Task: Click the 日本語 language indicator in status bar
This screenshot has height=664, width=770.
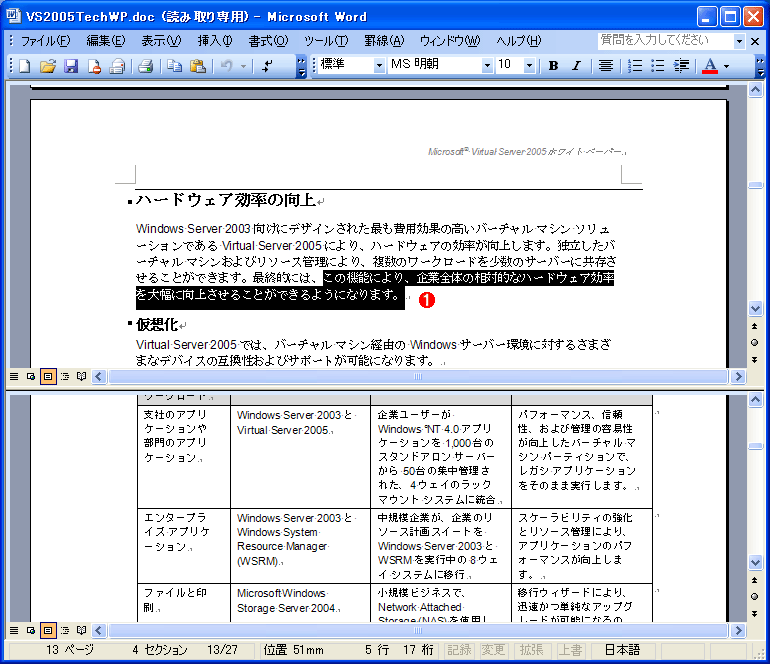Action: point(622,650)
